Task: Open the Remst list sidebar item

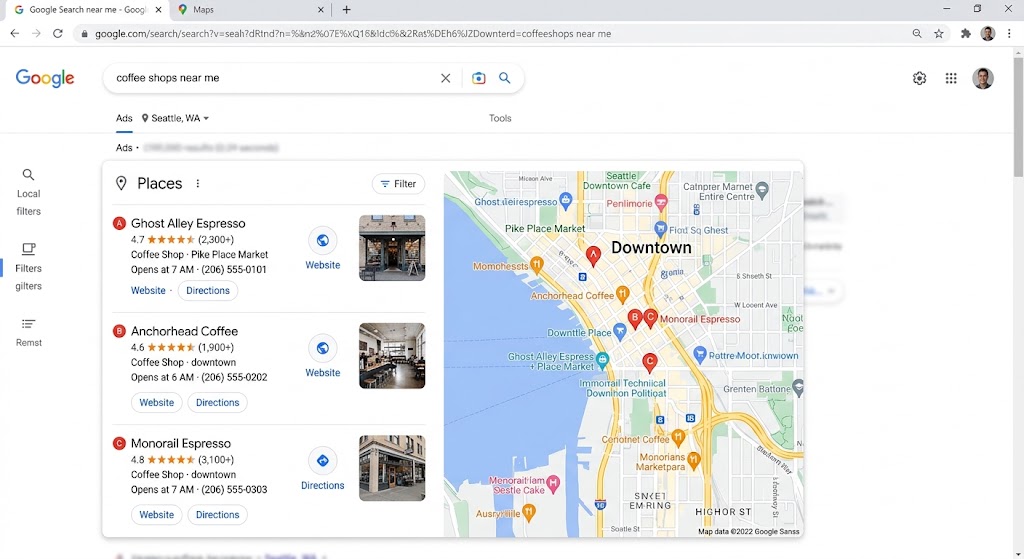Action: [x=28, y=332]
